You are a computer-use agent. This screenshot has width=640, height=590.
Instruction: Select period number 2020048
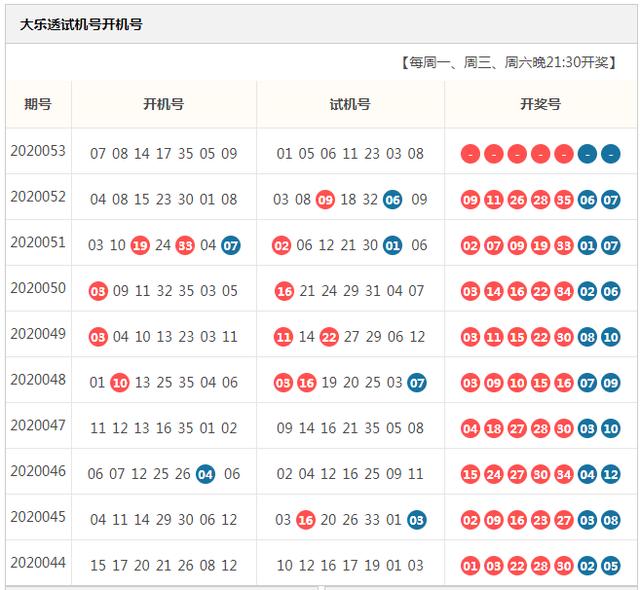click(x=38, y=379)
